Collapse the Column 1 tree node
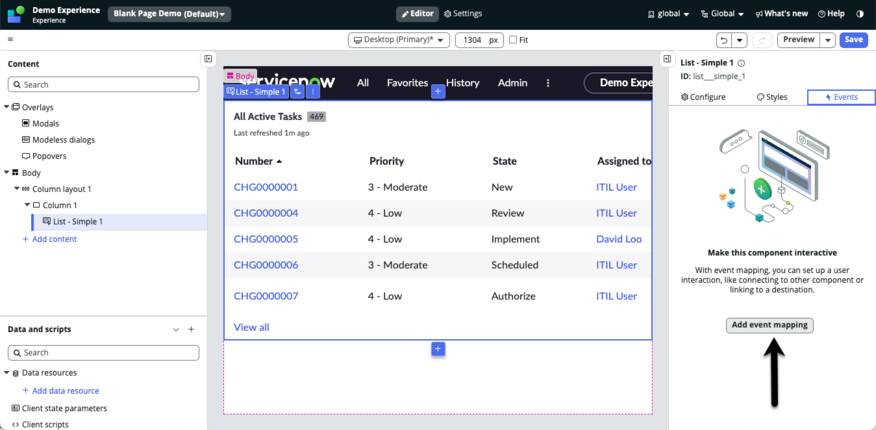876x430 pixels. tap(27, 205)
